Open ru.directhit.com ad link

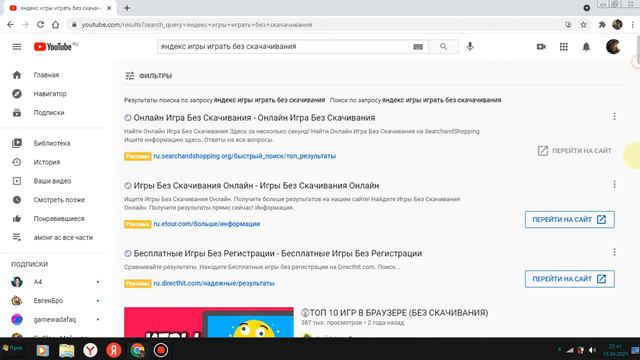[x=214, y=283]
